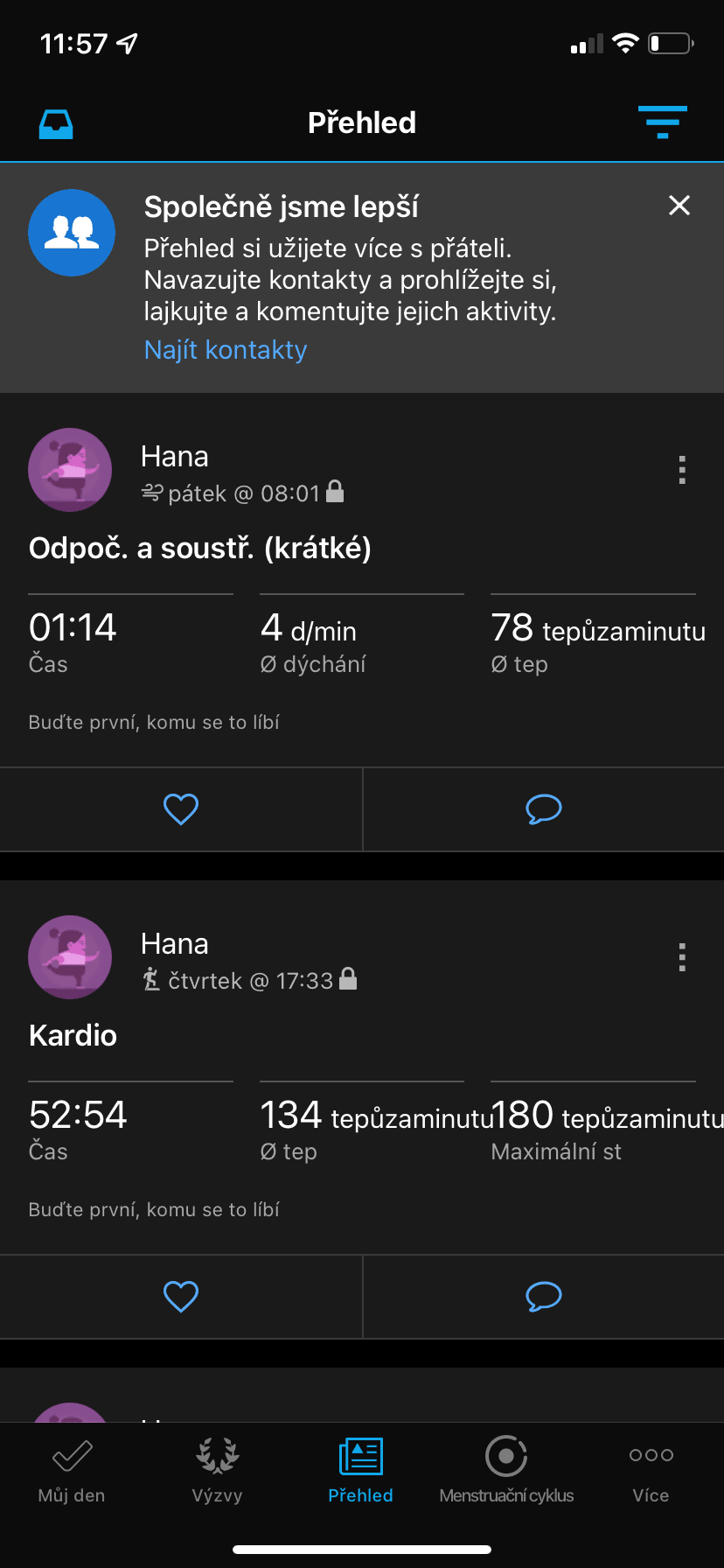Expand the overflow menu on the Kardio card
Image resolution: width=724 pixels, height=1568 pixels.
pyautogui.click(x=681, y=957)
